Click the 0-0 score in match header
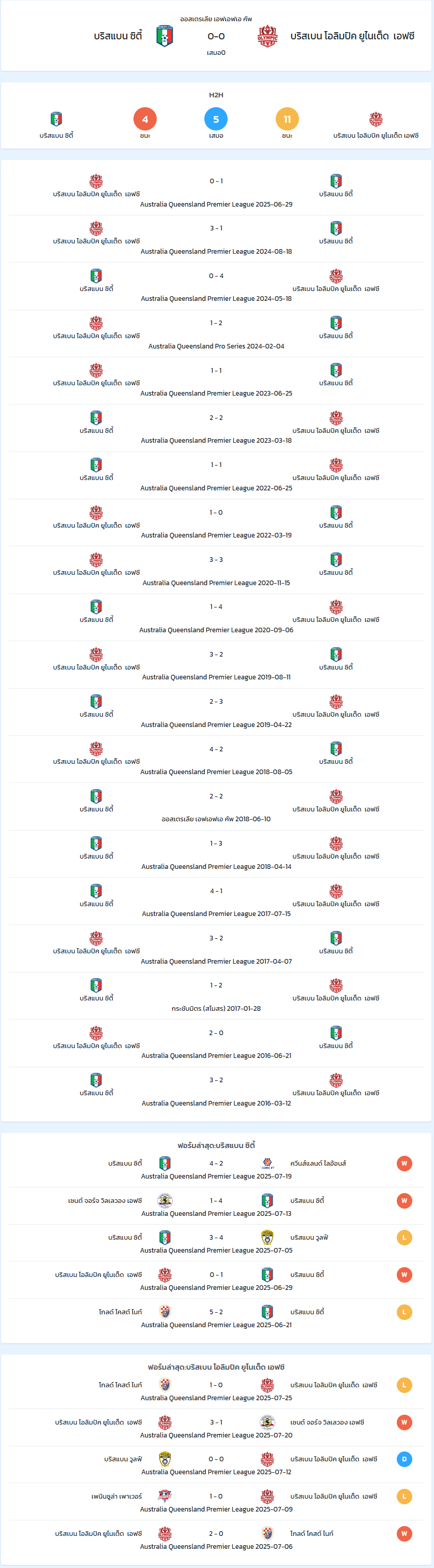 pos(216,36)
